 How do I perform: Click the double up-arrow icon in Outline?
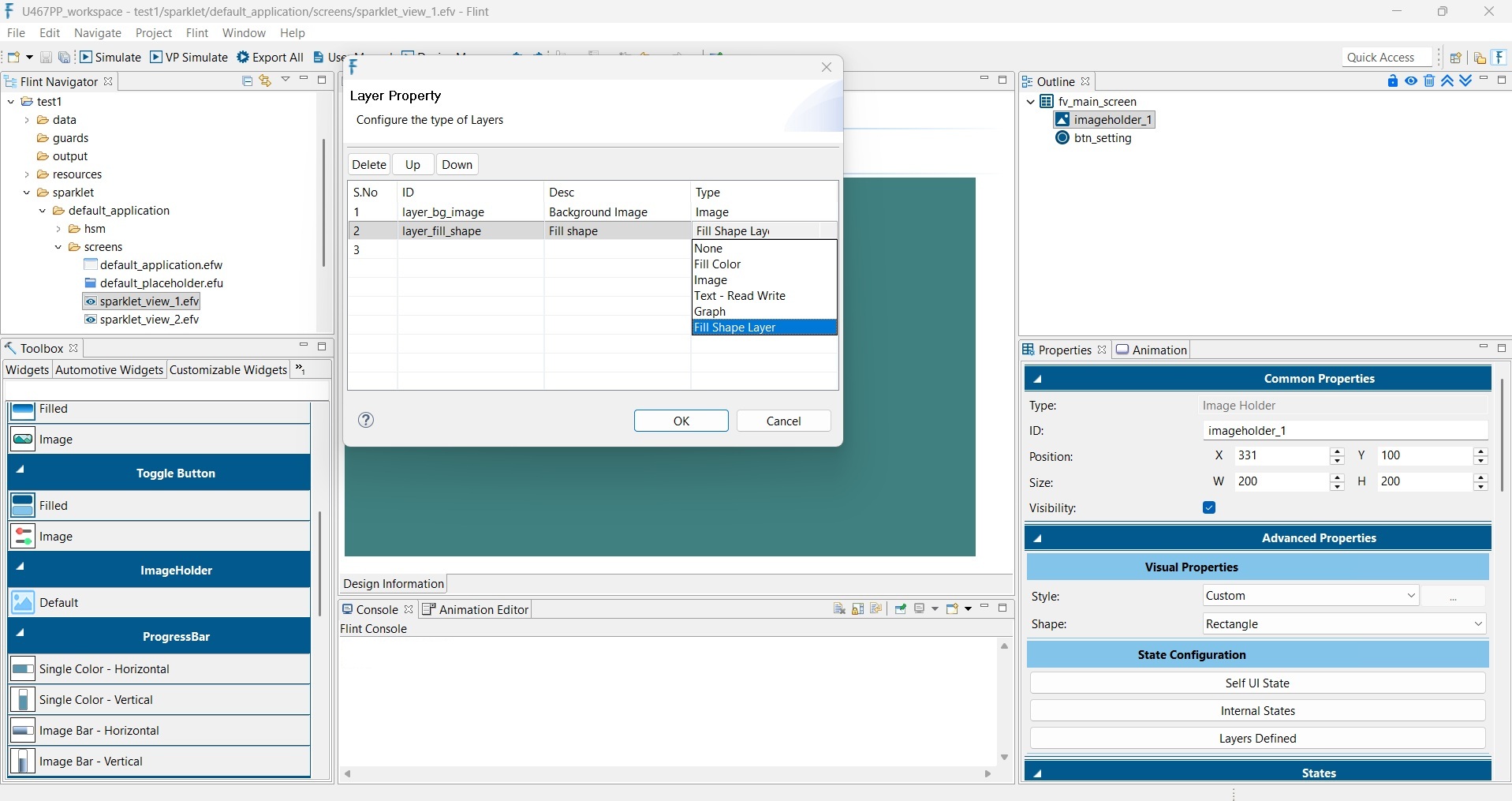pos(1447,80)
